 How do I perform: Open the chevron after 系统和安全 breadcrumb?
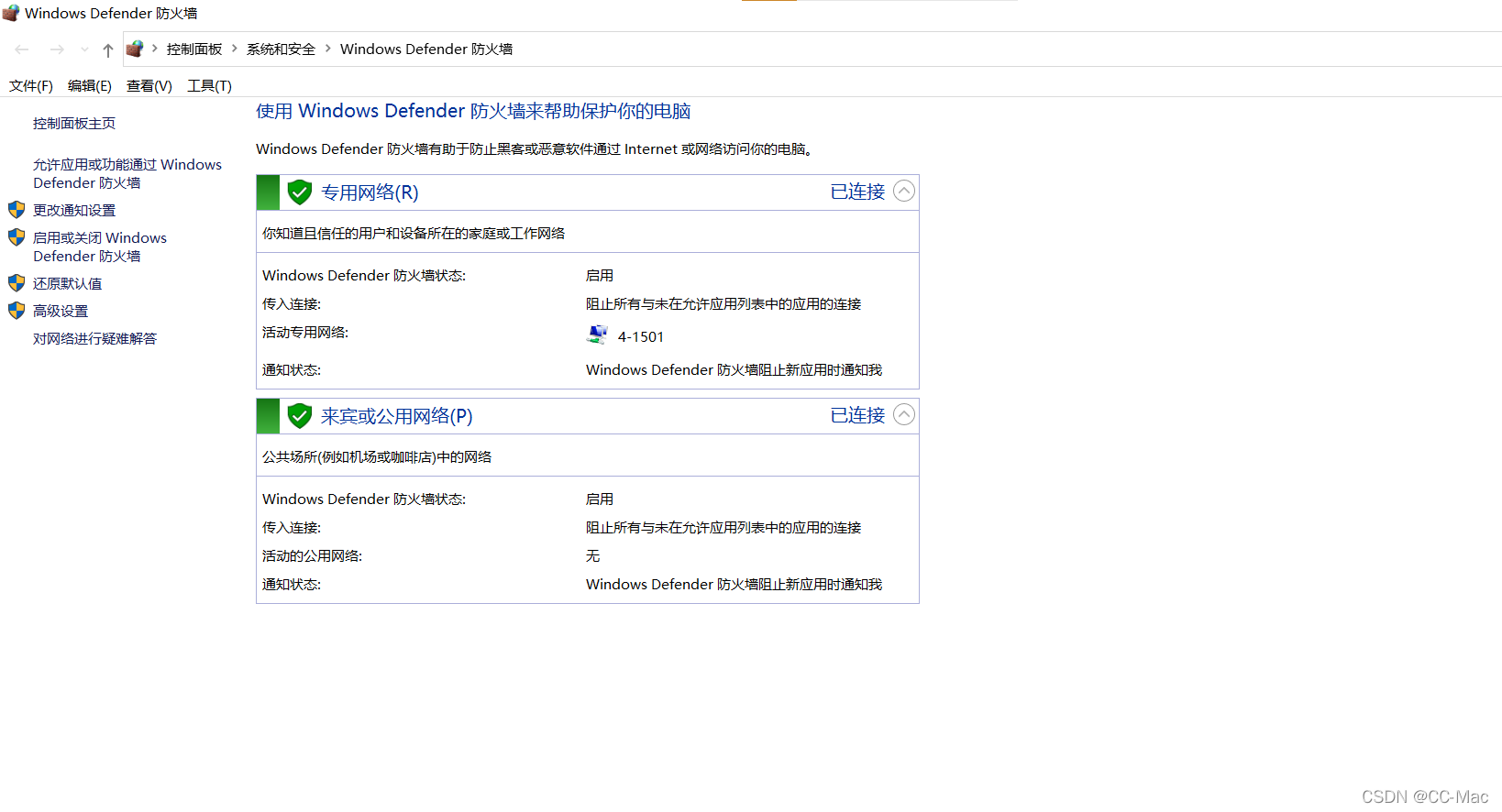[x=328, y=49]
